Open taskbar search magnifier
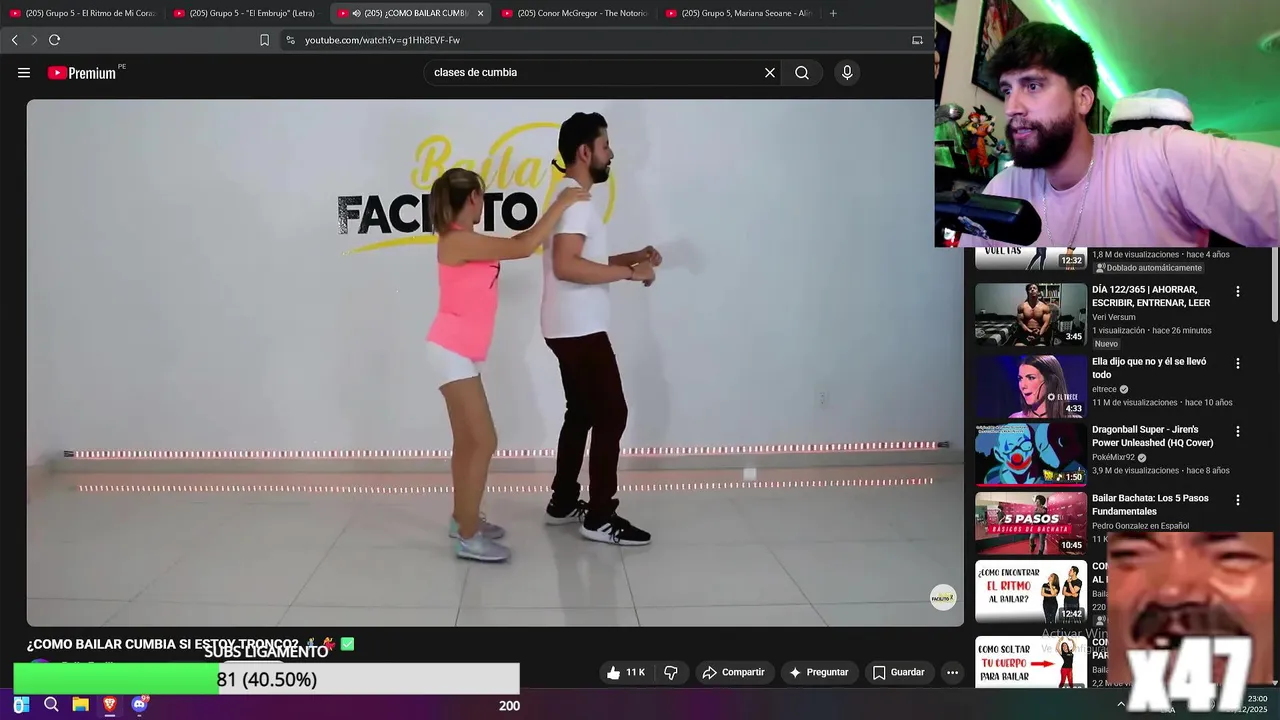This screenshot has height=720, width=1280. click(x=51, y=705)
